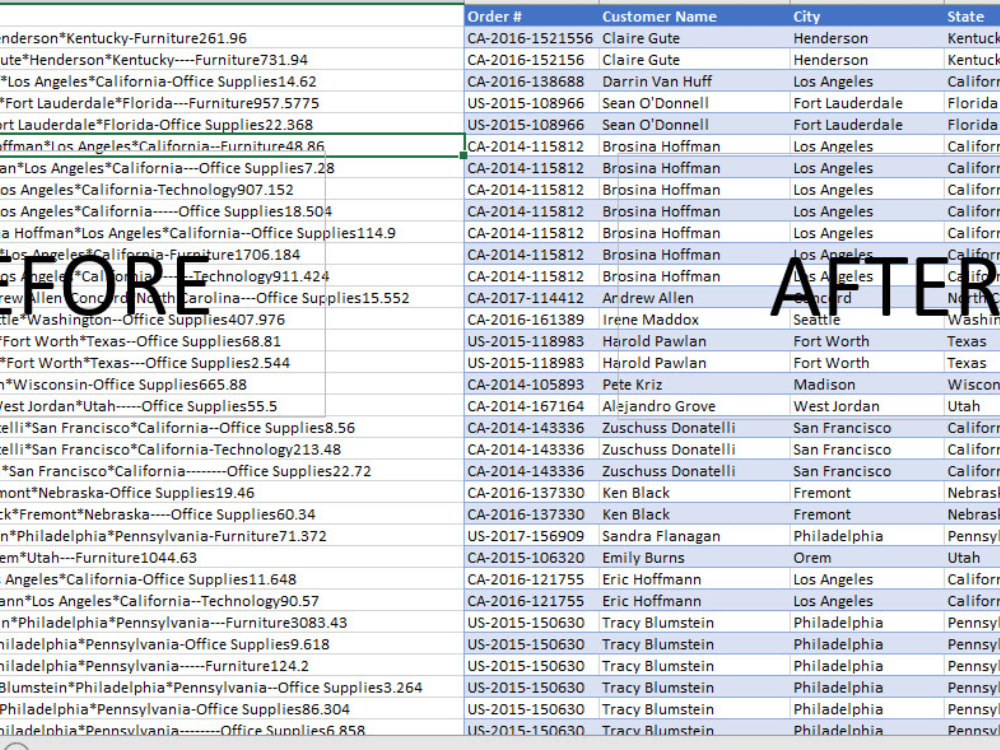
Task: Click the Alejandro Grove cell
Action: 694,406
